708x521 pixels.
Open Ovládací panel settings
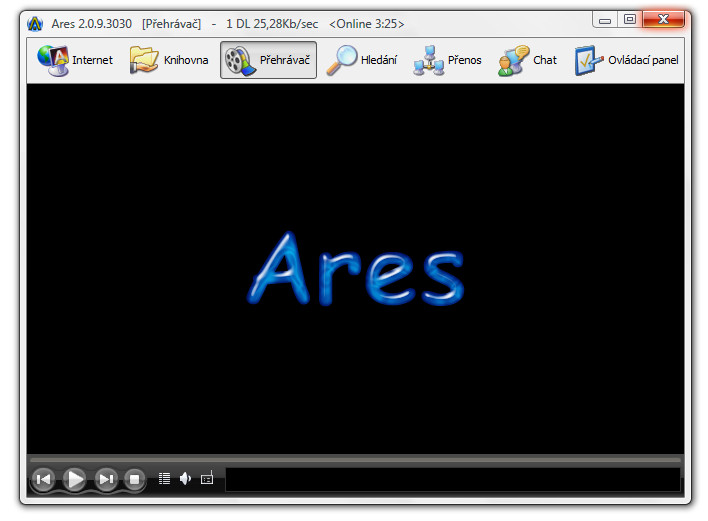click(627, 60)
